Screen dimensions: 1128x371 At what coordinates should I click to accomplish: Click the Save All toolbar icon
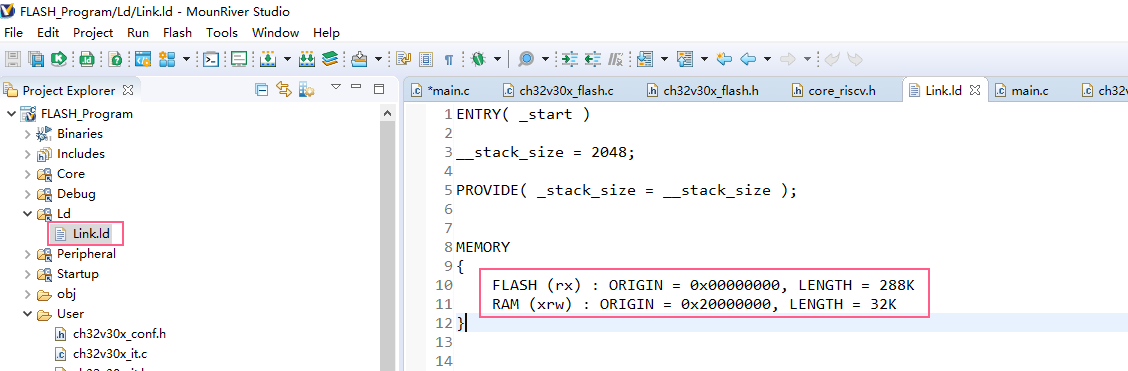tap(36, 59)
